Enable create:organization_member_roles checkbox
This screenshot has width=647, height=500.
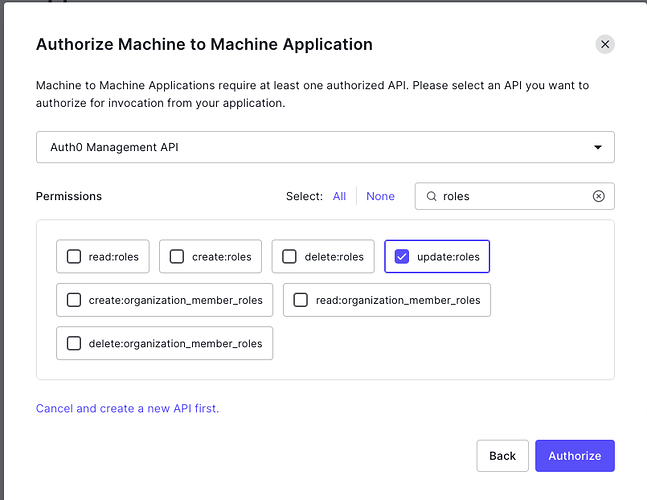click(x=74, y=300)
